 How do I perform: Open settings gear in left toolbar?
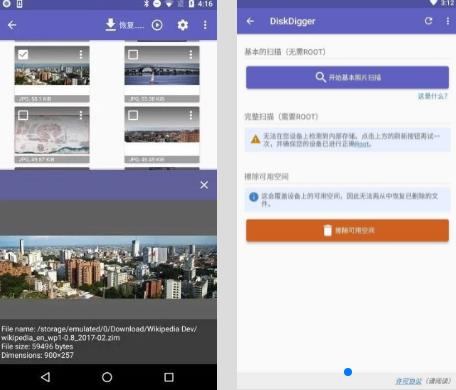(x=183, y=25)
